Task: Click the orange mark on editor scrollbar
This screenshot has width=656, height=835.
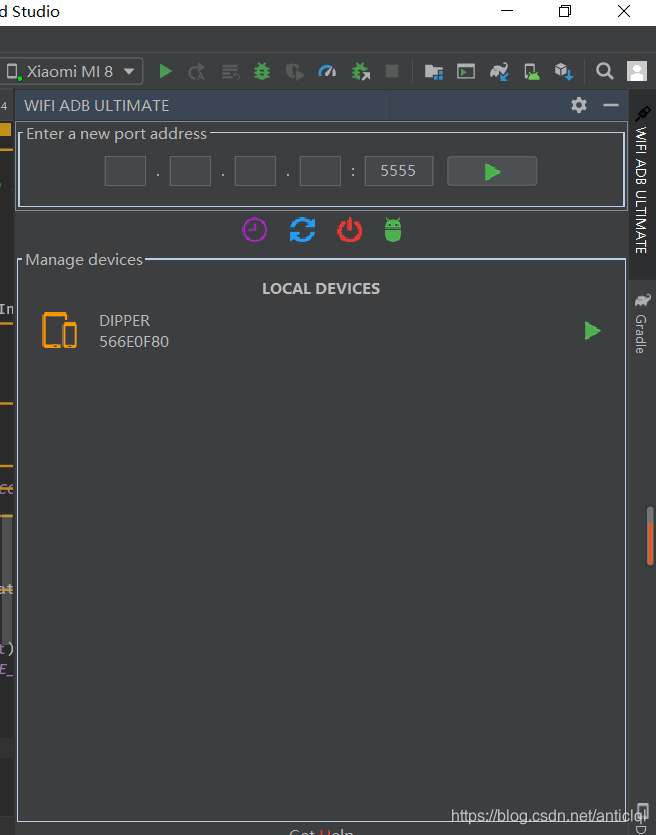Action: pyautogui.click(x=650, y=542)
